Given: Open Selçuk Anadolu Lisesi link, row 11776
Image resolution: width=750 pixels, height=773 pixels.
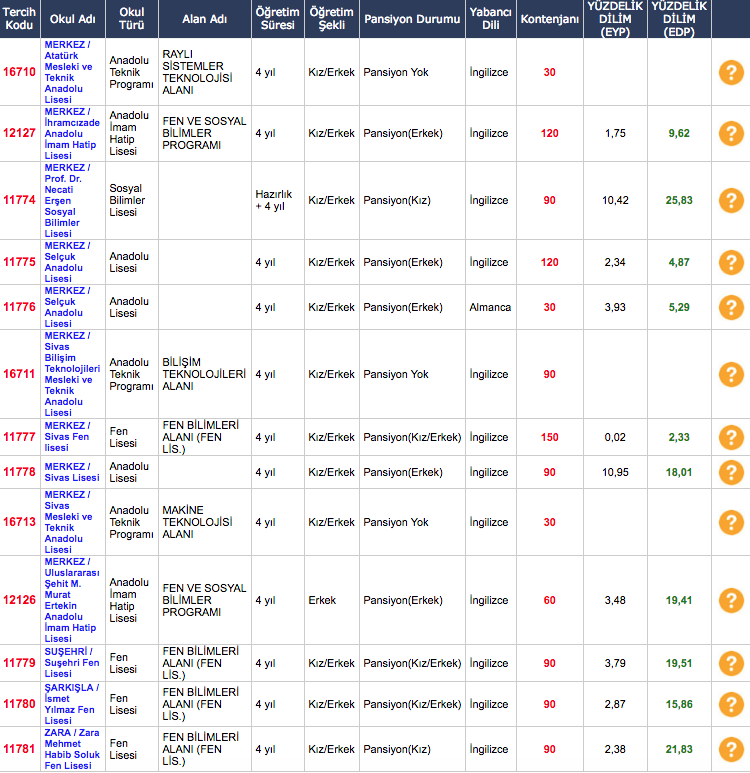Looking at the screenshot, I should coord(67,307).
